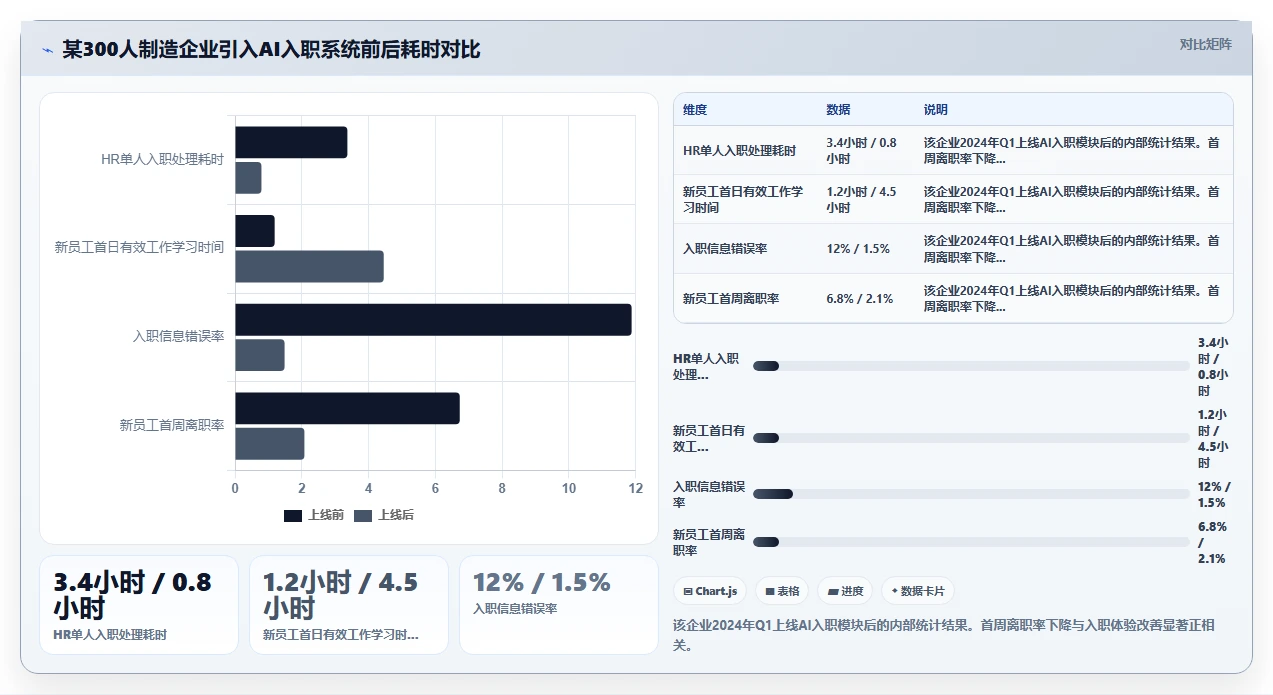The width and height of the screenshot is (1273, 695).
Task: Toggle the 上线前 legend item
Action: [314, 515]
